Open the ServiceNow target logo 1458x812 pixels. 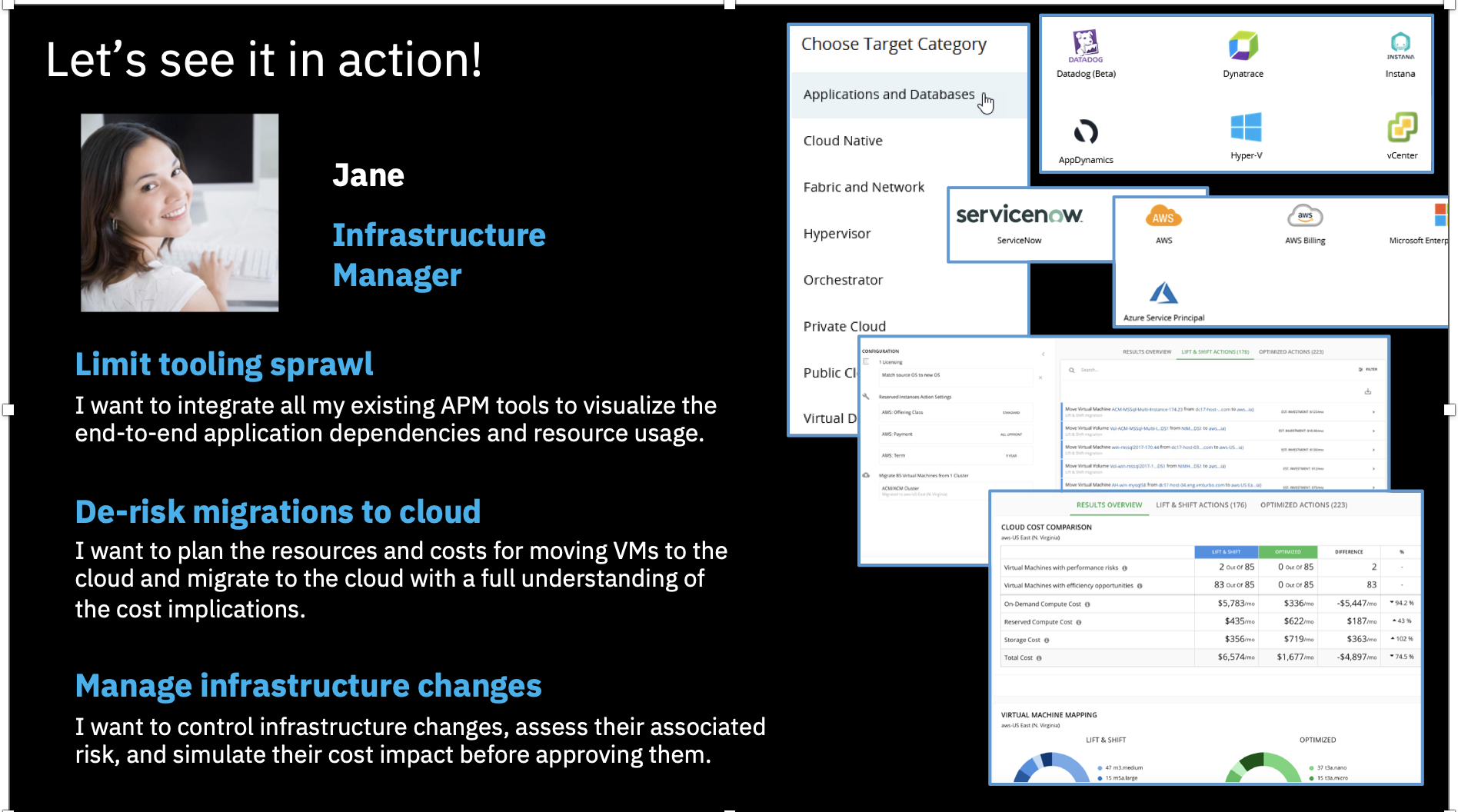pyautogui.click(x=1019, y=215)
